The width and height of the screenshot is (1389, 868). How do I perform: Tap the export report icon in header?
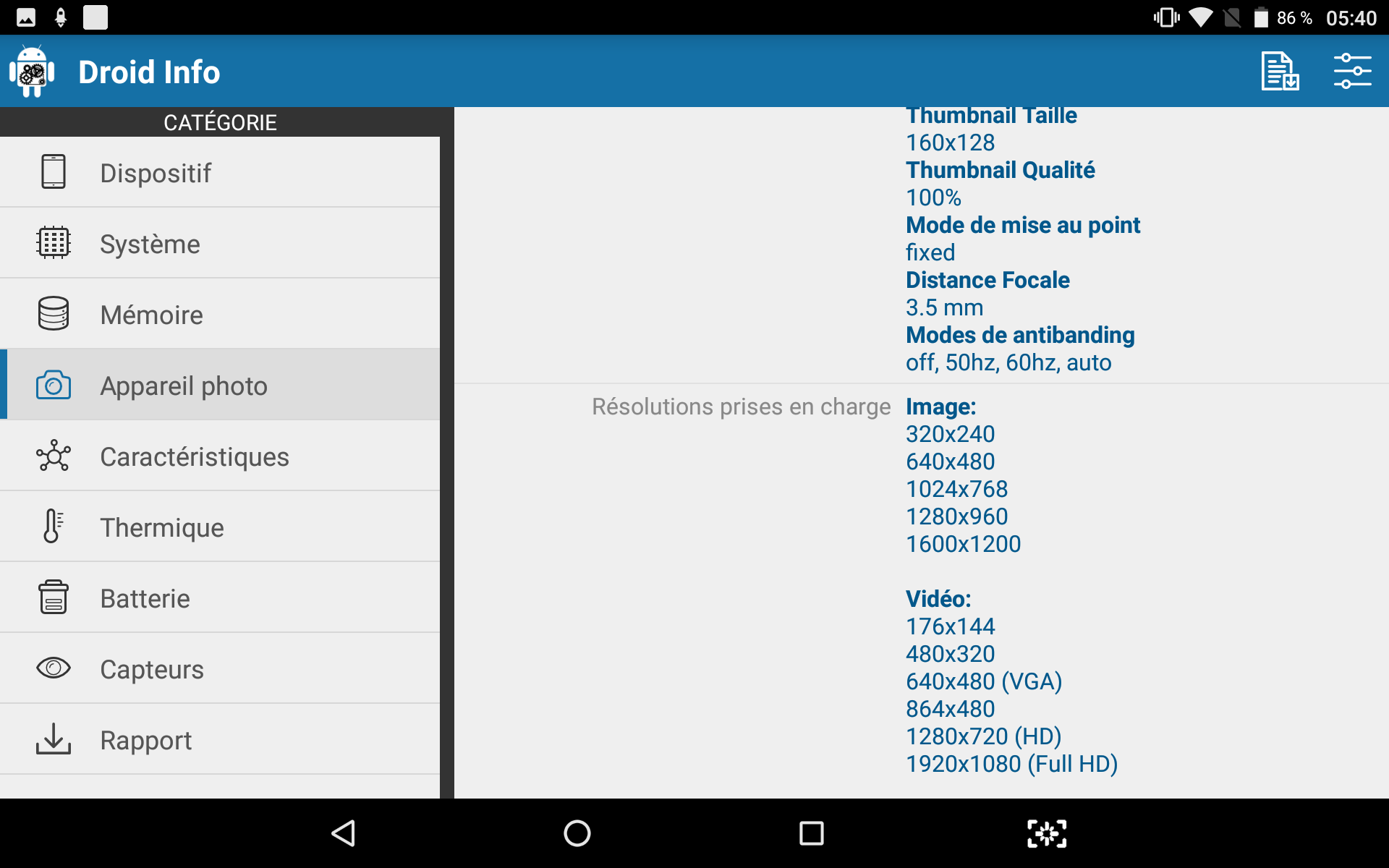[x=1280, y=72]
